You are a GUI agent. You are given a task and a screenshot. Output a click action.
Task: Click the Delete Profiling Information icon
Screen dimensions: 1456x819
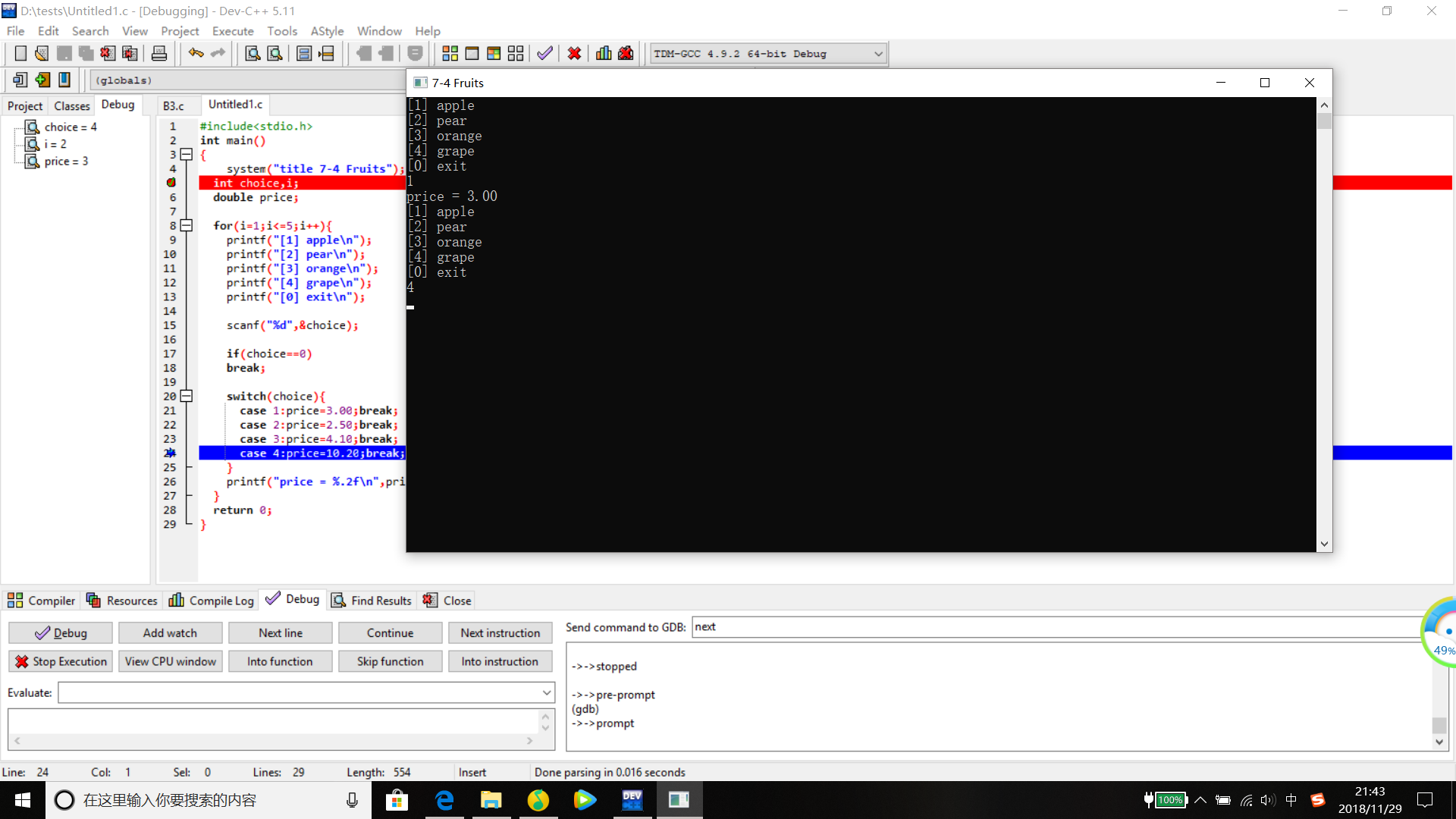pos(626,54)
